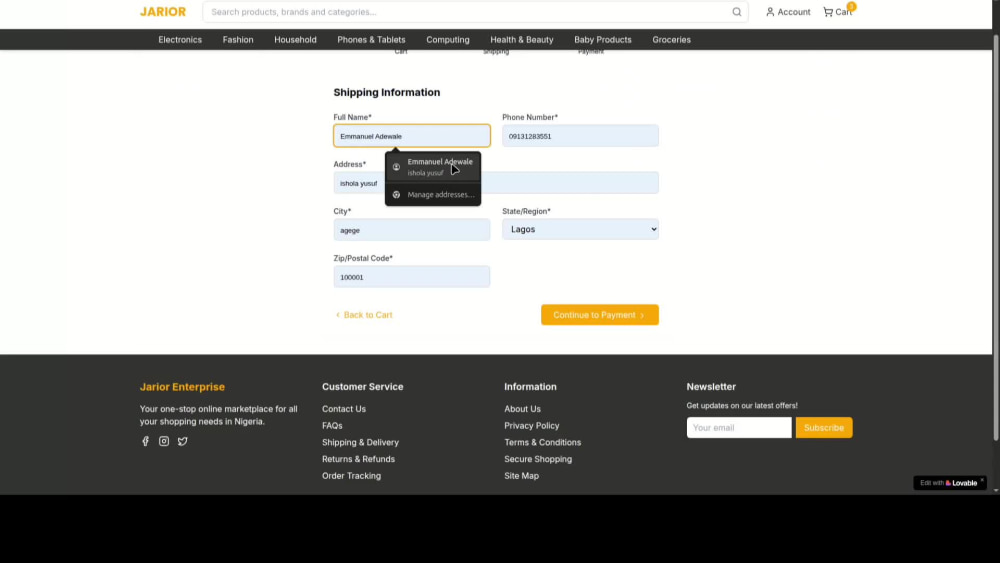The height and width of the screenshot is (563, 1000).
Task: Open Shipping & Delivery link
Action: [x=360, y=442]
